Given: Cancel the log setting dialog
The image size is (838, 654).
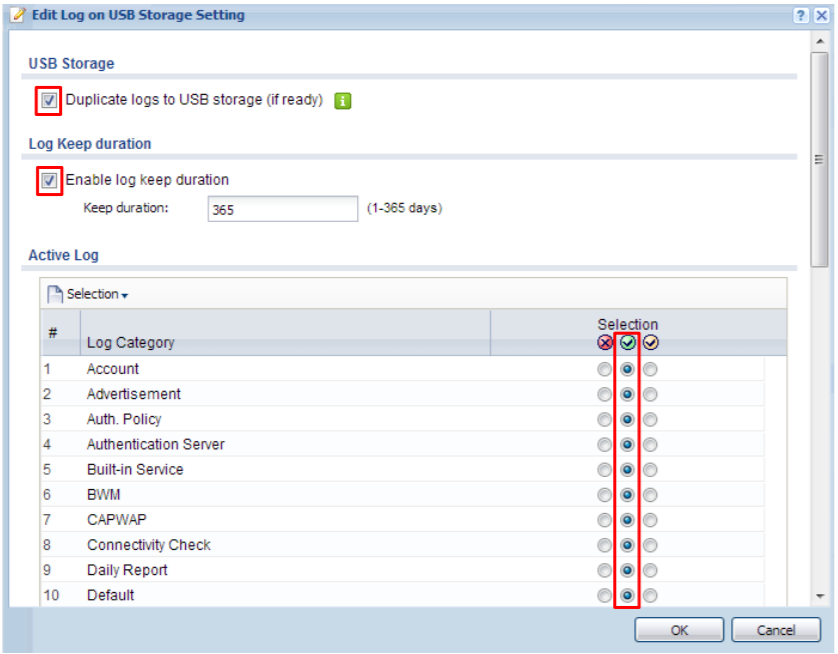Looking at the screenshot, I should (777, 629).
